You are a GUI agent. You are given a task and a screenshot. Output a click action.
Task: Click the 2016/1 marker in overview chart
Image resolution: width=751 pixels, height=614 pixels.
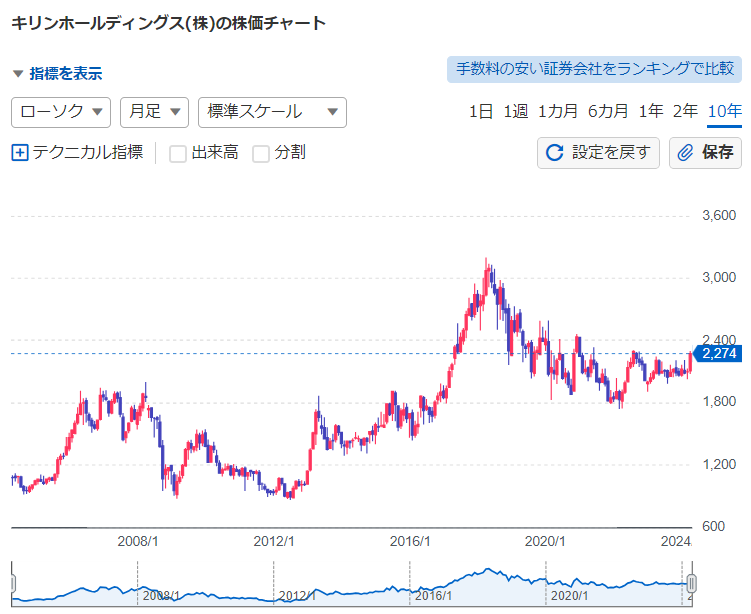pos(433,596)
